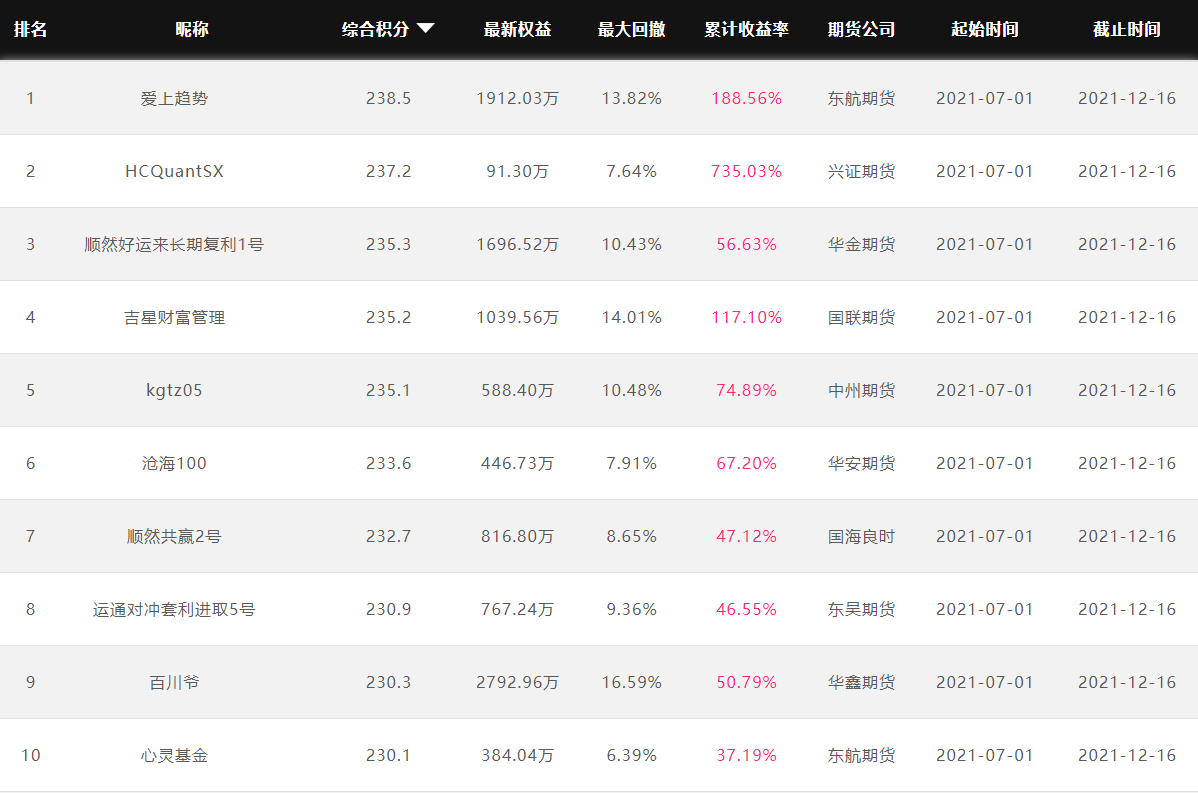Screen dimensions: 1198x793
Task: Click the 最新权益 column header
Action: pos(517,29)
